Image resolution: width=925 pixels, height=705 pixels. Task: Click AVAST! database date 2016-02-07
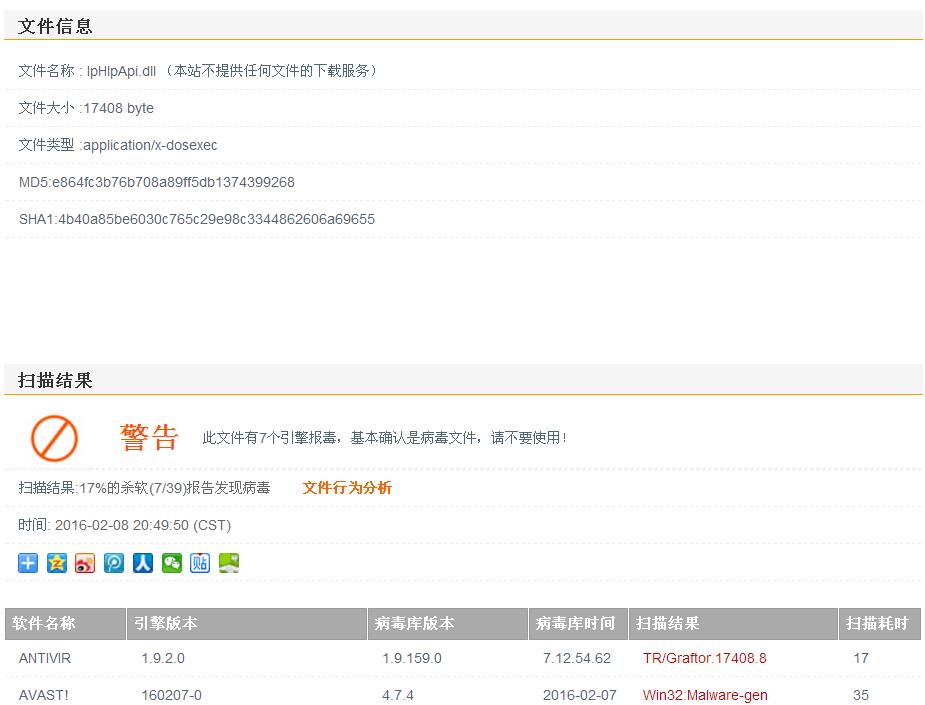click(579, 695)
